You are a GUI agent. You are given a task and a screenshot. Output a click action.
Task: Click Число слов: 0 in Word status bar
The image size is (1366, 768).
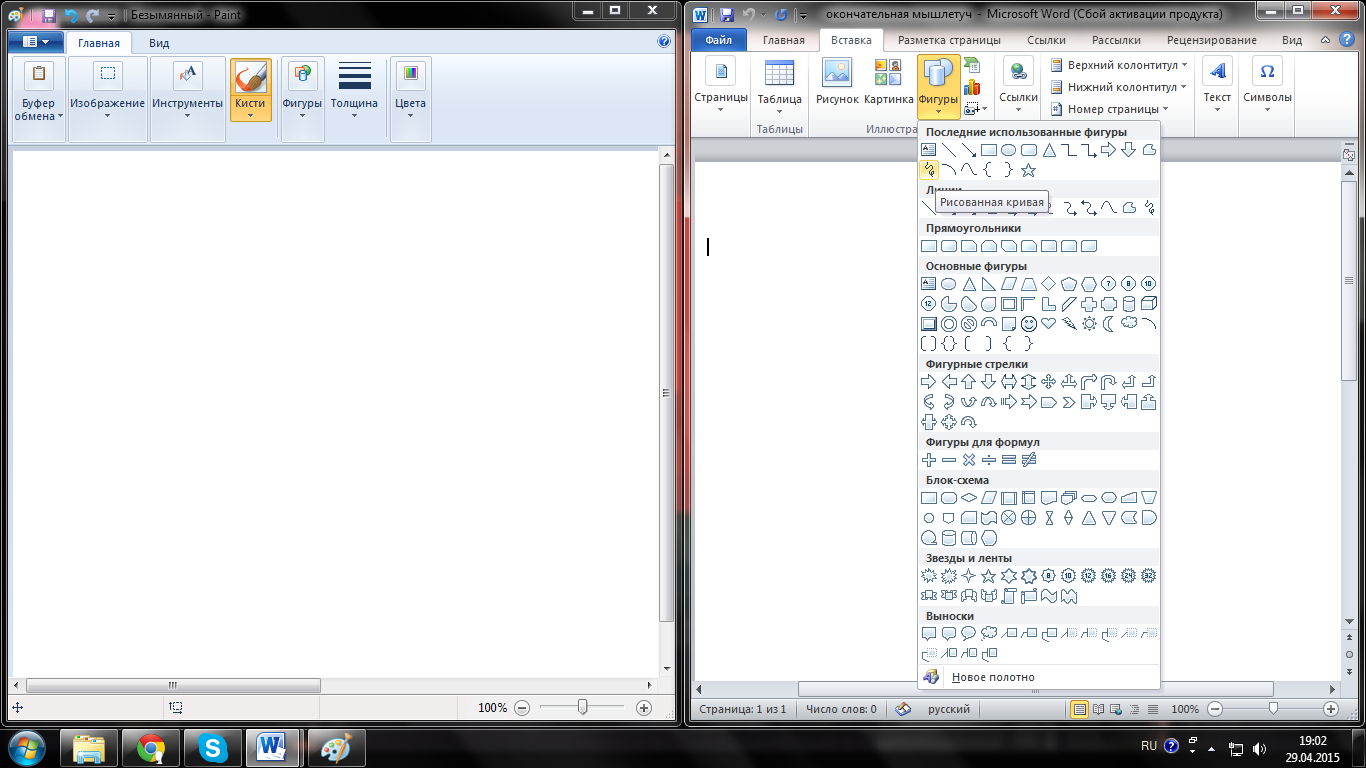[x=841, y=709]
